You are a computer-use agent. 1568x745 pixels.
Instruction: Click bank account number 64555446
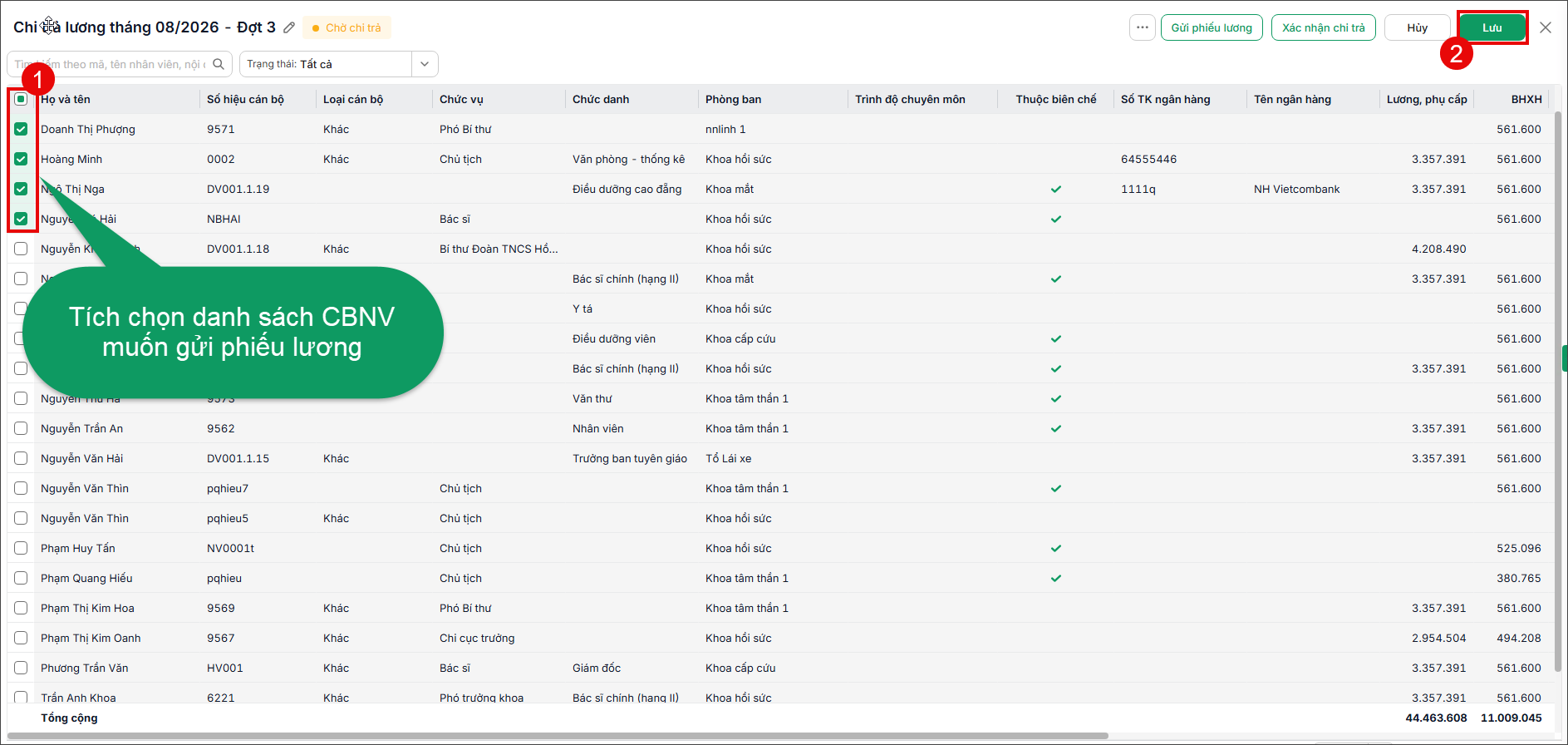pyautogui.click(x=1148, y=159)
